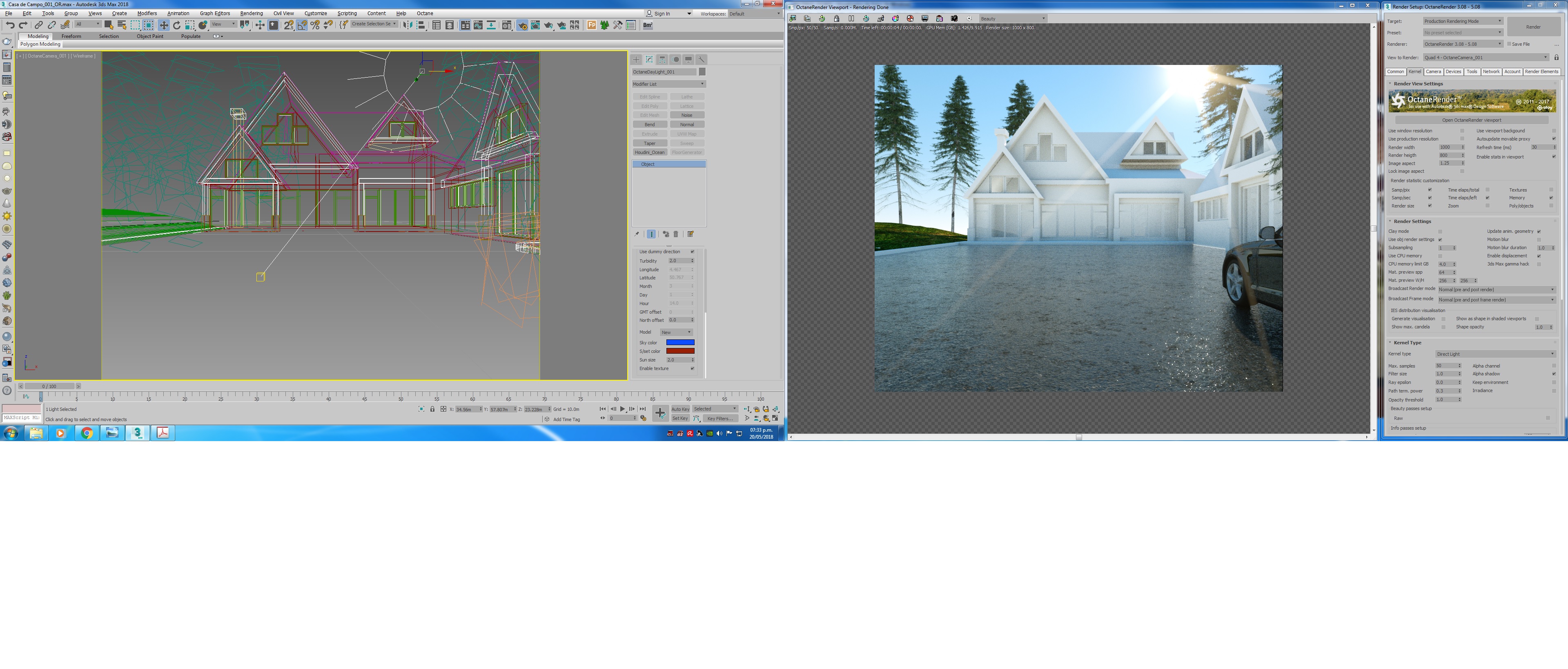Click the pin stack icon
Viewport: 1568px width, 669px height.
coord(637,234)
